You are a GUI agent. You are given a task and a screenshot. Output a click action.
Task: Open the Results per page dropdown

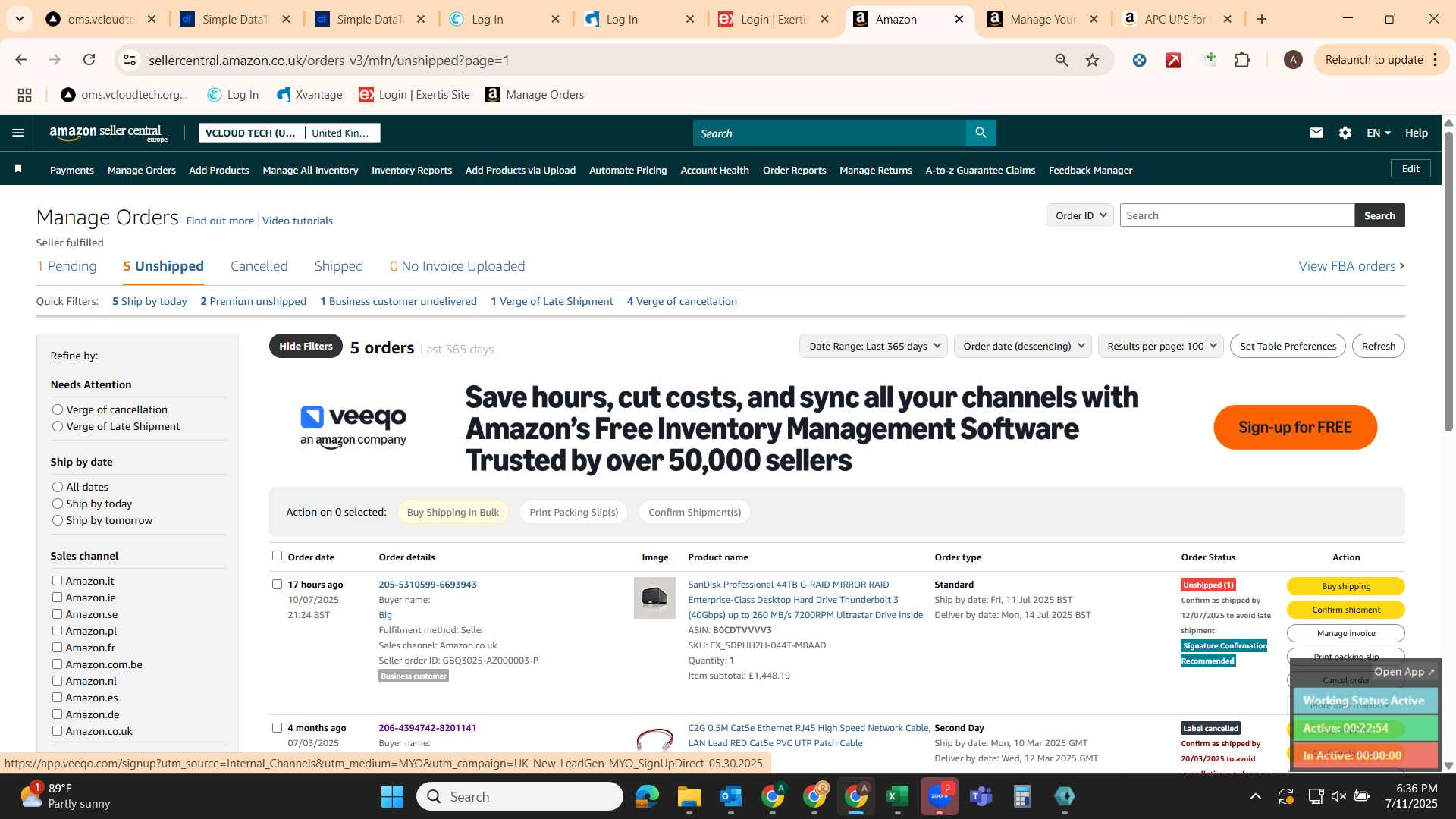(x=1160, y=346)
